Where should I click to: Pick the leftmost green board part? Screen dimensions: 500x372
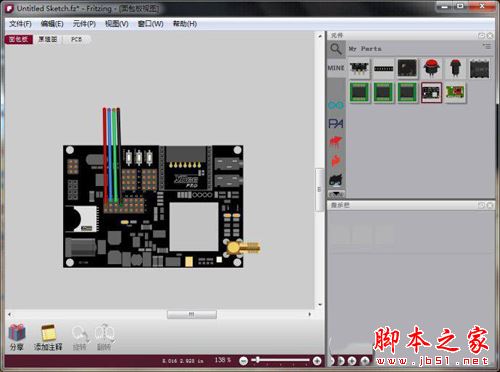[x=359, y=92]
